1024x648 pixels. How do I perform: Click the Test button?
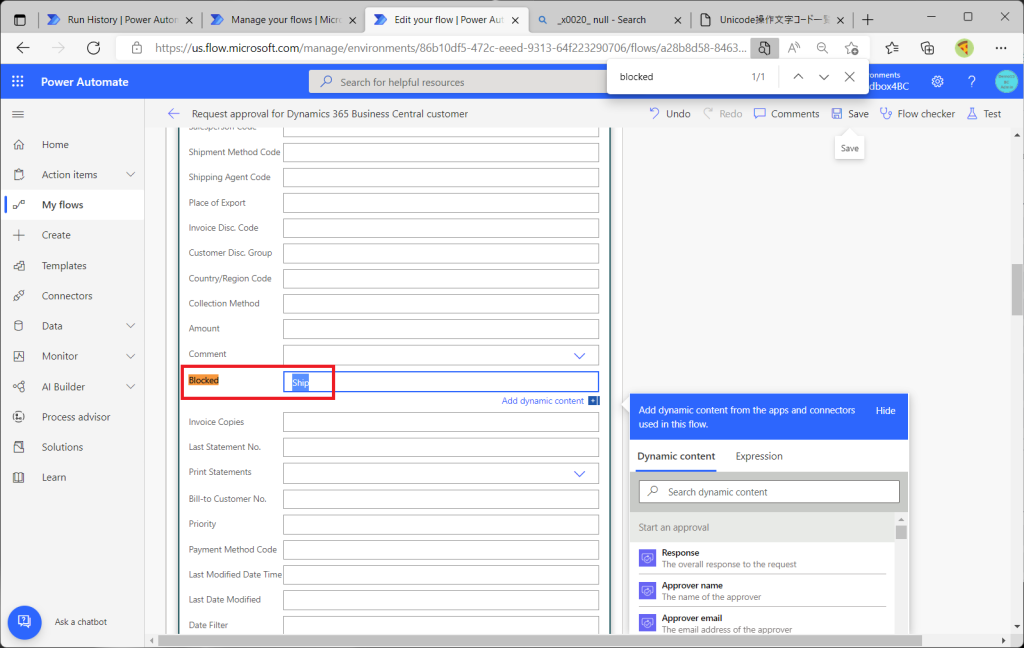coord(984,114)
